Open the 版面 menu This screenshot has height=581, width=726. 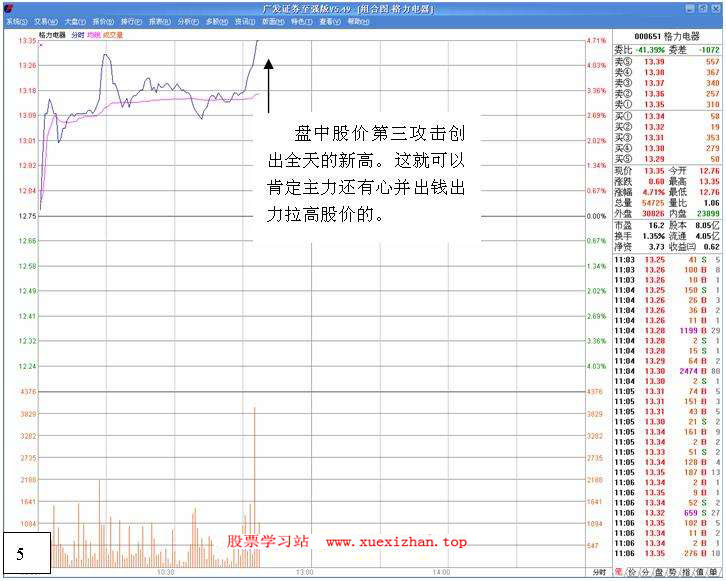(x=273, y=22)
